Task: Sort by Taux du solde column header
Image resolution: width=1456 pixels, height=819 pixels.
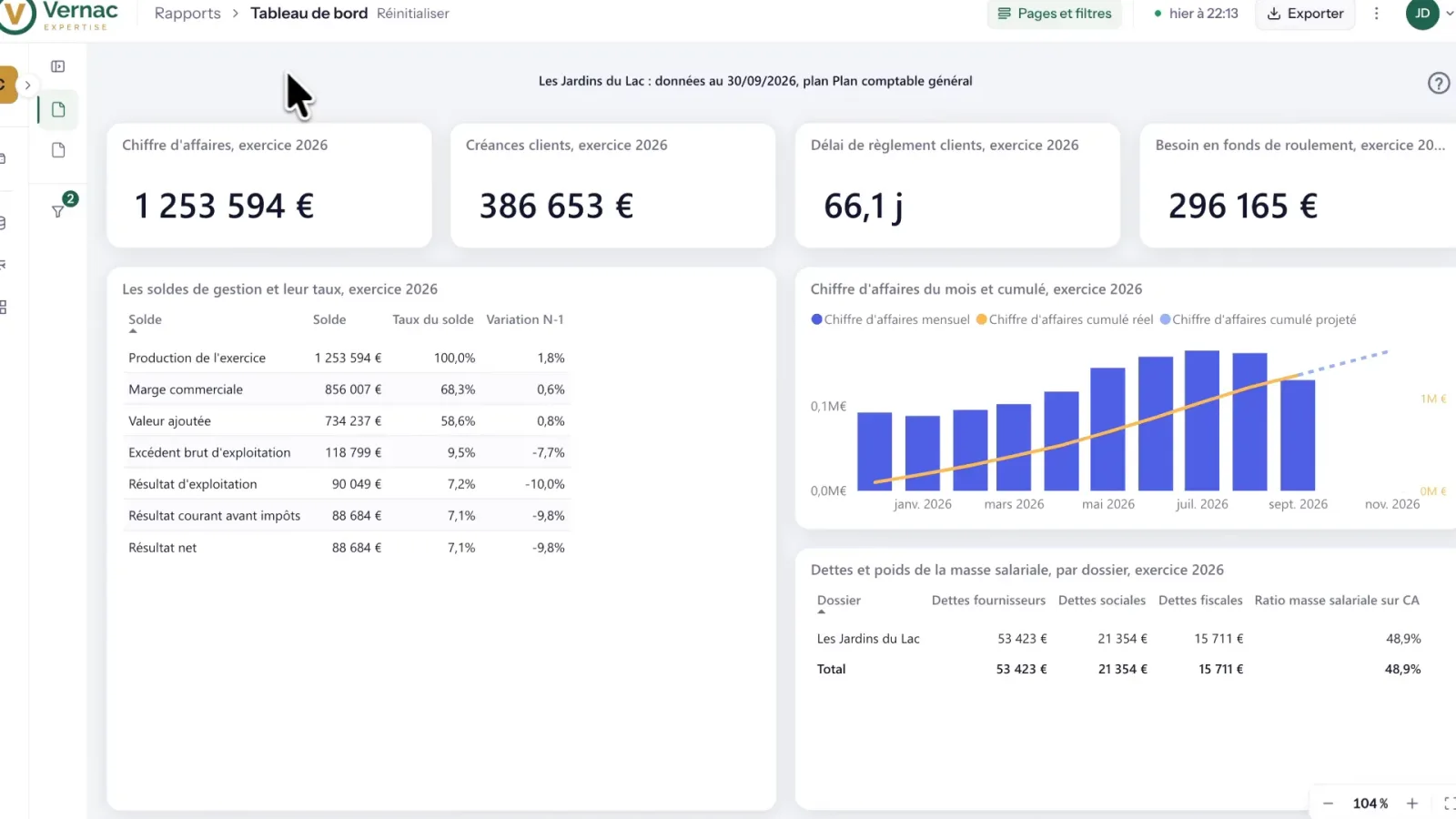Action: (x=433, y=319)
